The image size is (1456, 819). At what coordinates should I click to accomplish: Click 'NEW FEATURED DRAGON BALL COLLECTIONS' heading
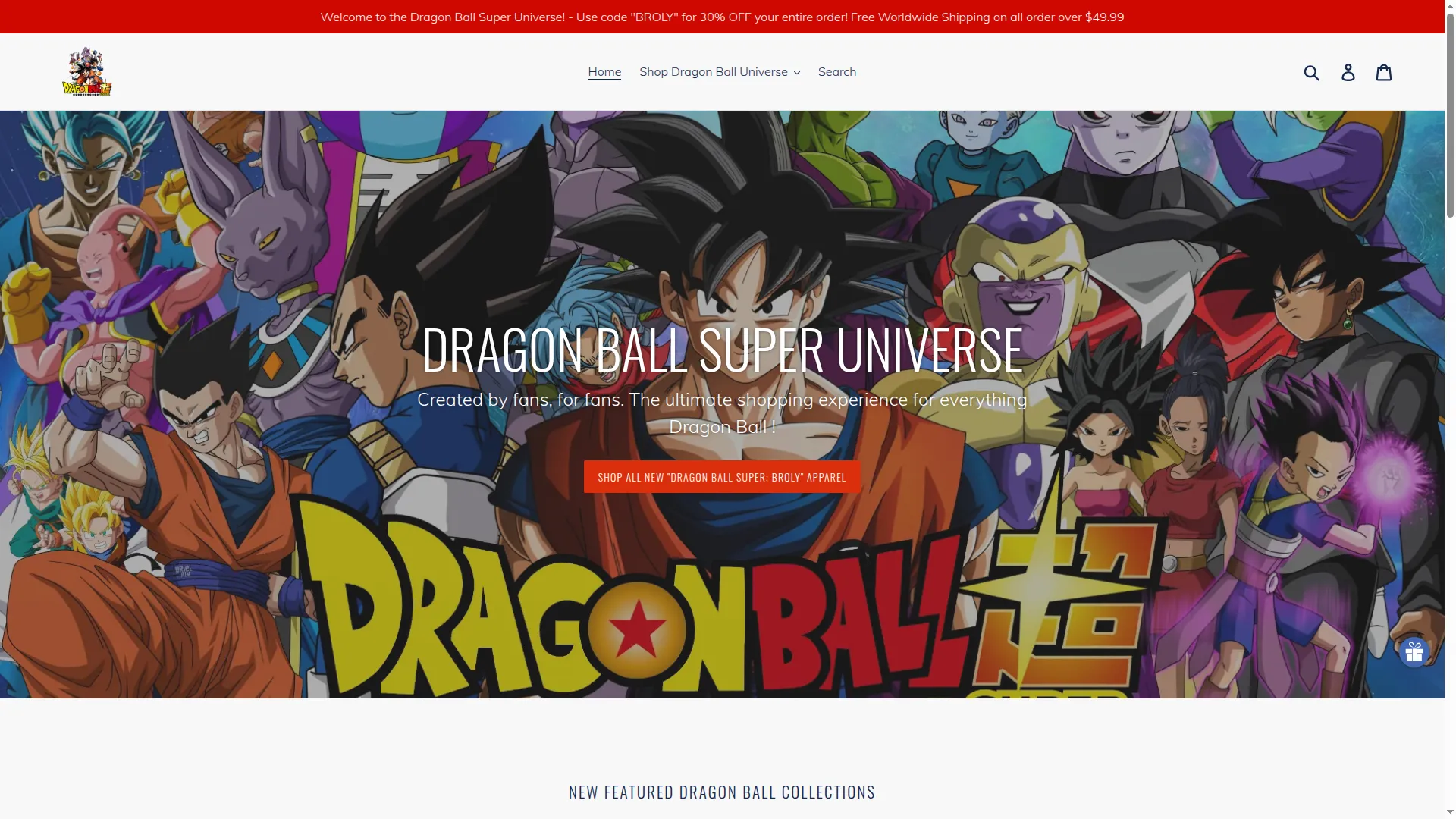coord(722,792)
